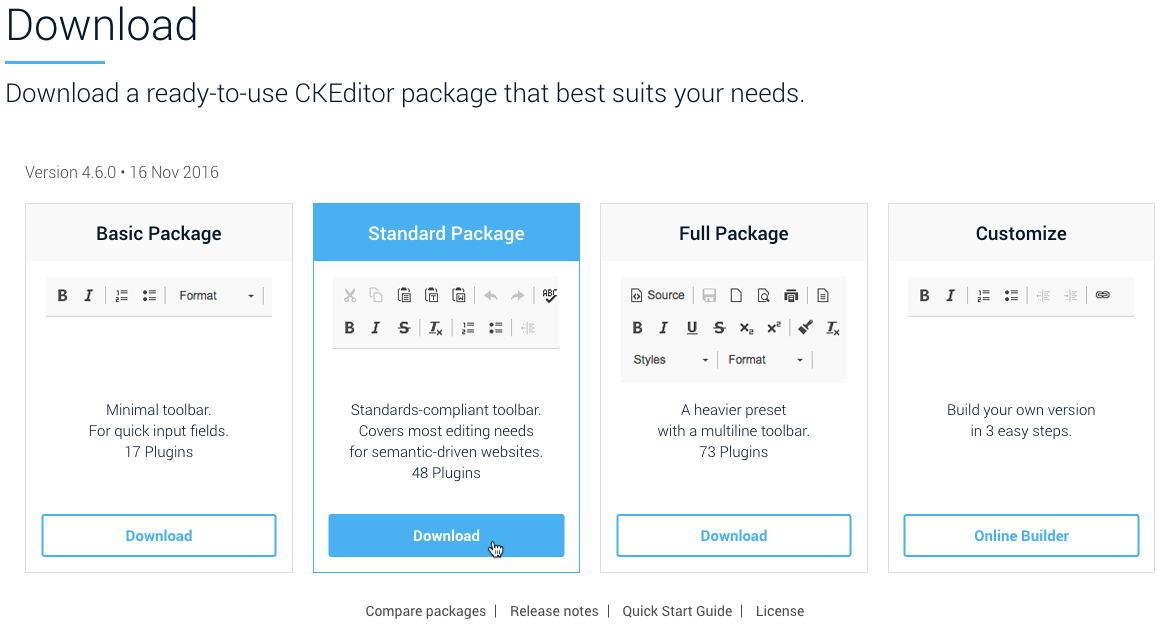Click the Remove Format icon in Standard Package
This screenshot has height=627, width=1165.
pos(436,327)
